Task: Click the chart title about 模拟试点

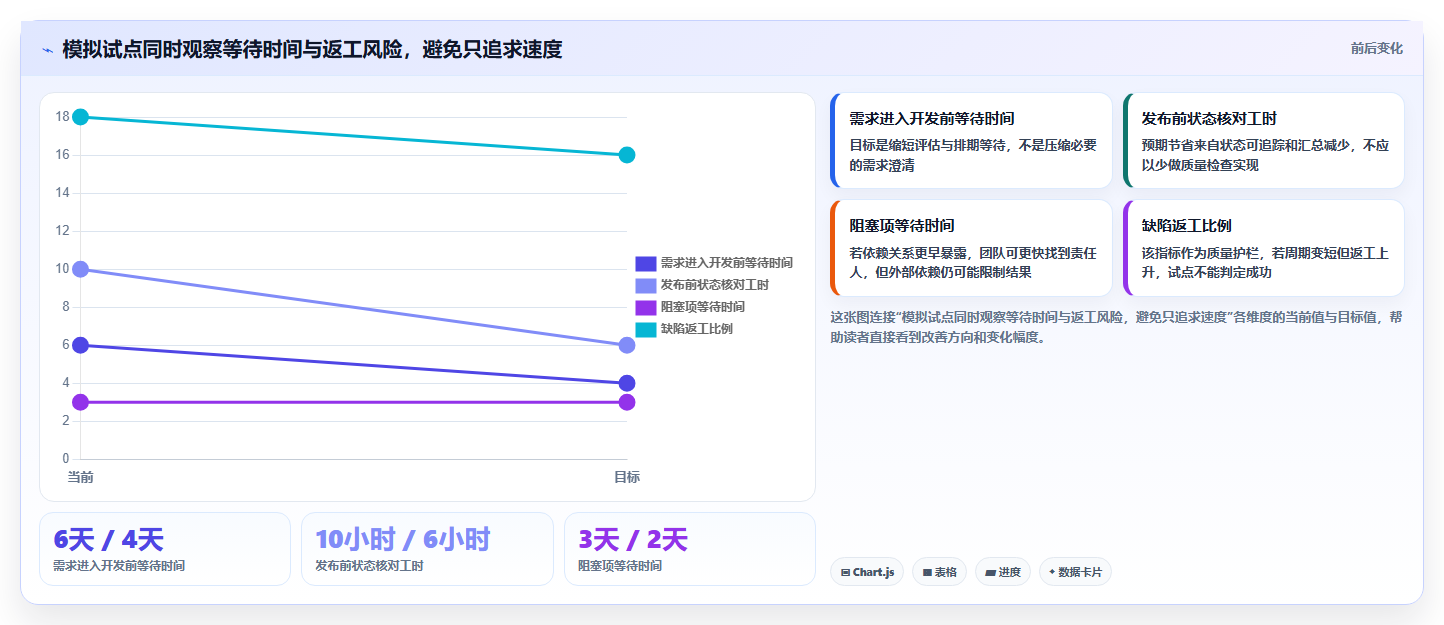Action: pos(312,49)
